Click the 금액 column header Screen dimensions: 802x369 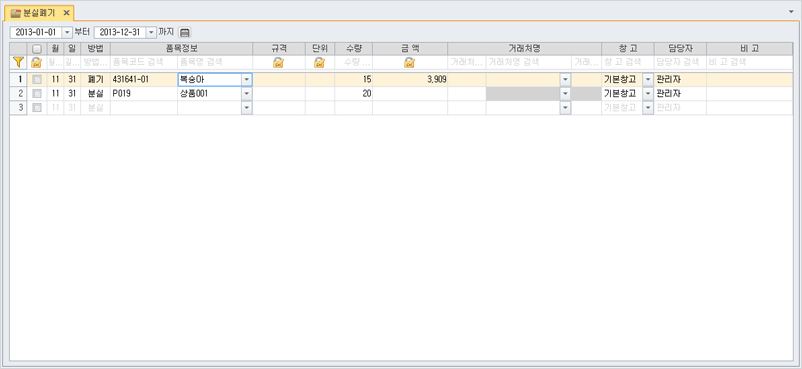coord(410,49)
